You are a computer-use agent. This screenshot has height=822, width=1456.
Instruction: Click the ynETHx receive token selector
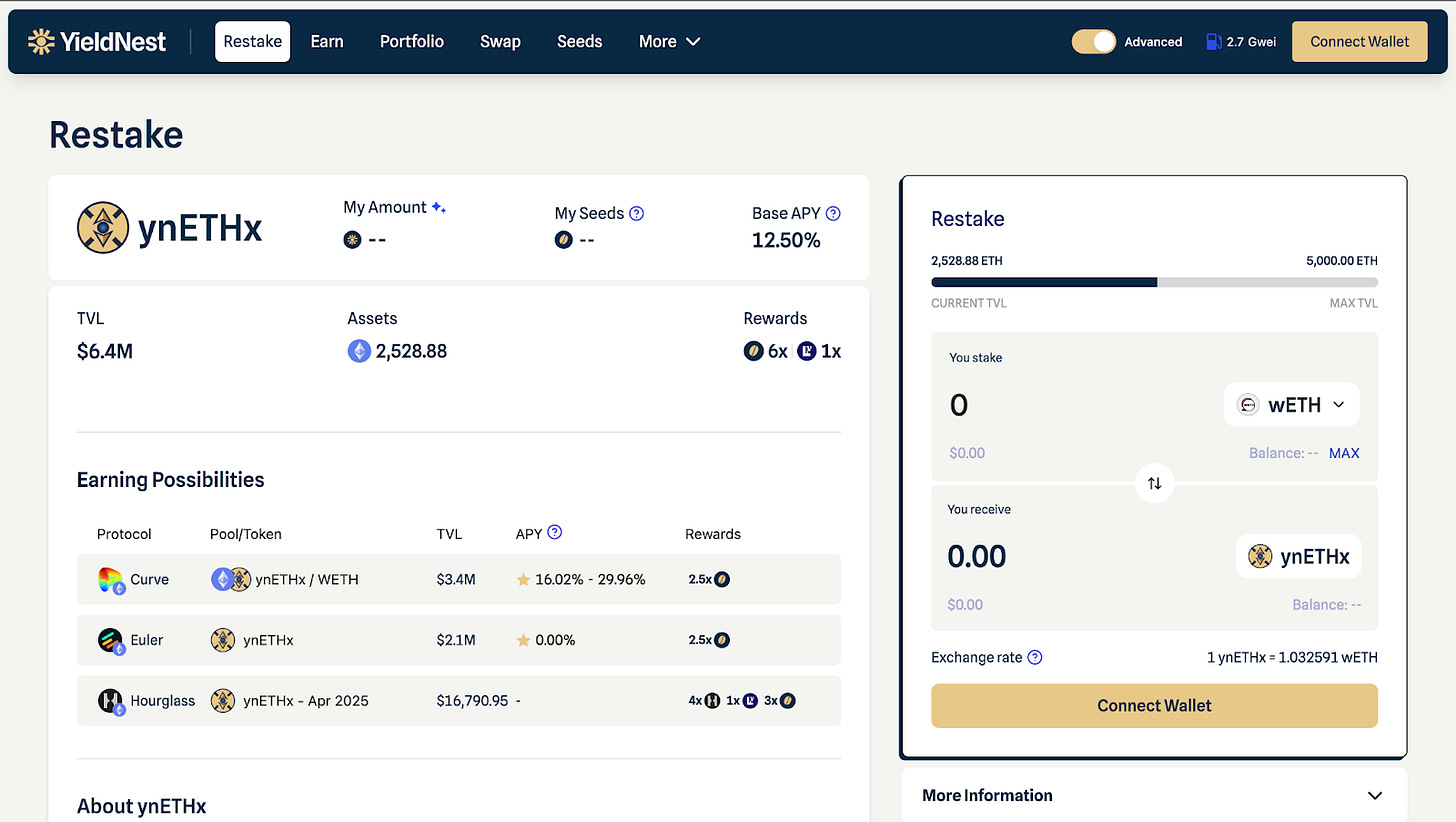1299,556
